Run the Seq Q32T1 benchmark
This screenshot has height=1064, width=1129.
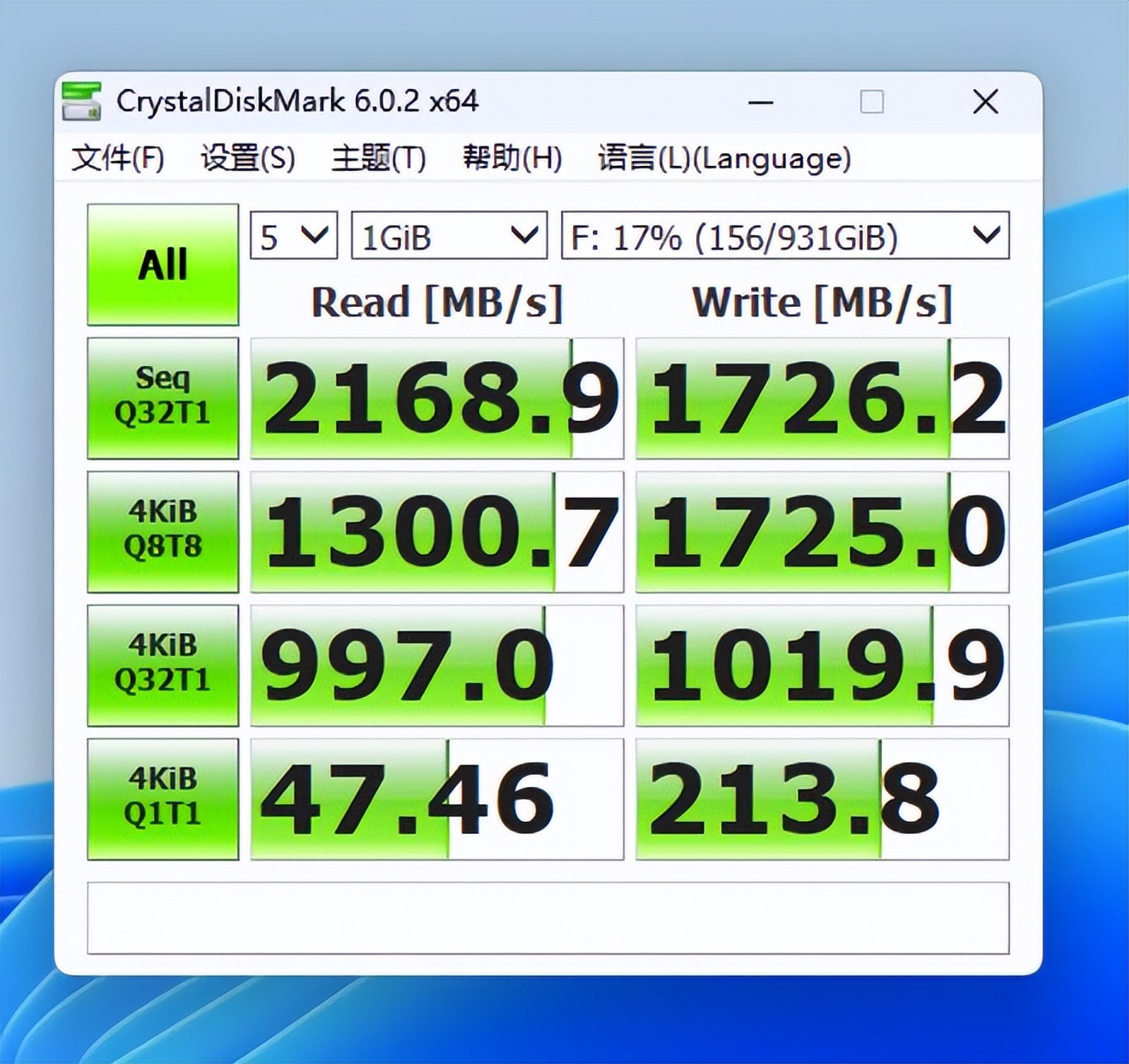click(x=163, y=398)
